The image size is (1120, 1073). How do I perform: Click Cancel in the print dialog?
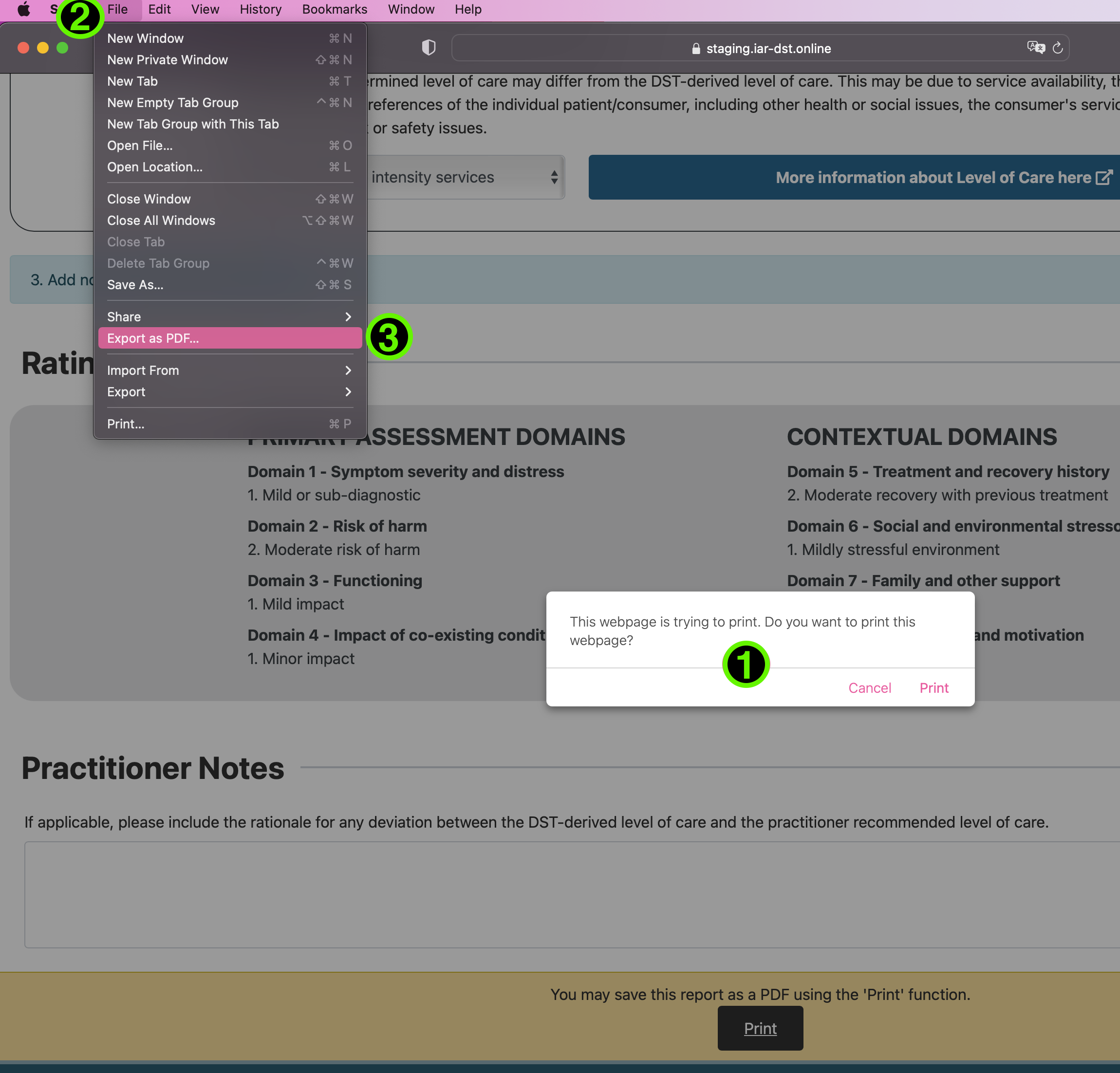click(869, 688)
